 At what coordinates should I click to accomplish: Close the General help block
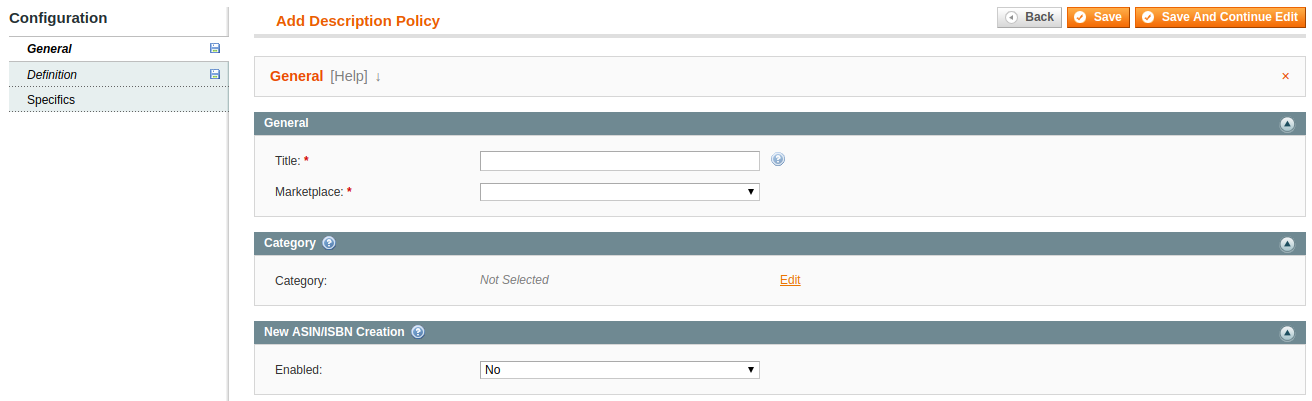coord(1285,76)
